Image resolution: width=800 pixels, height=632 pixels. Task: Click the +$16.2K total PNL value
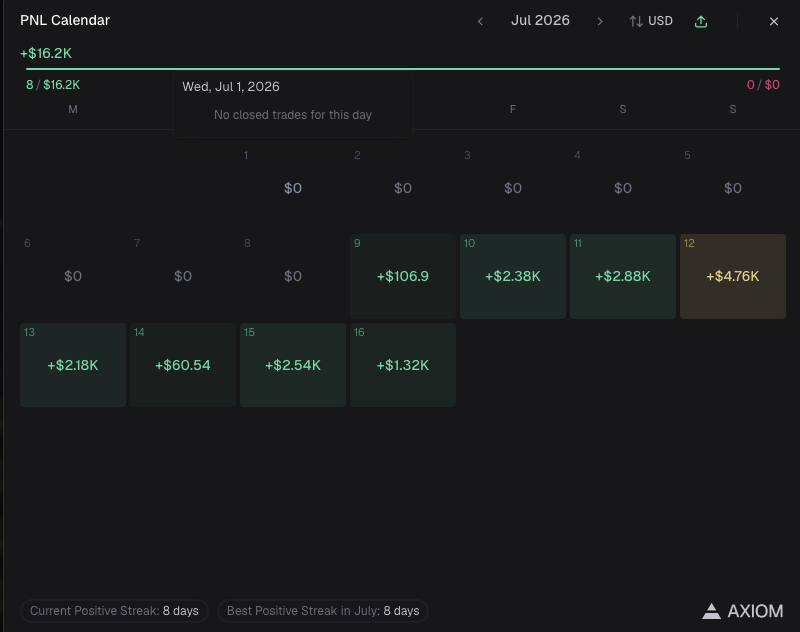click(x=46, y=53)
